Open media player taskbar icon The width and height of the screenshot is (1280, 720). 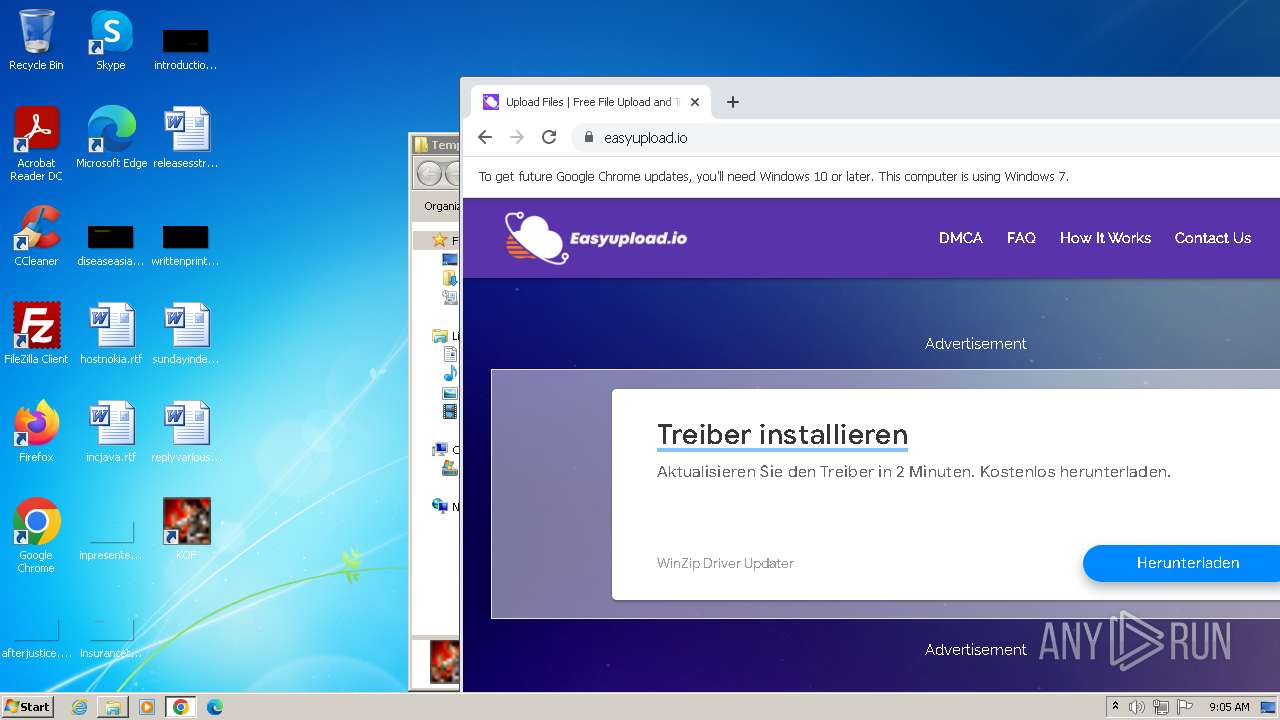147,707
